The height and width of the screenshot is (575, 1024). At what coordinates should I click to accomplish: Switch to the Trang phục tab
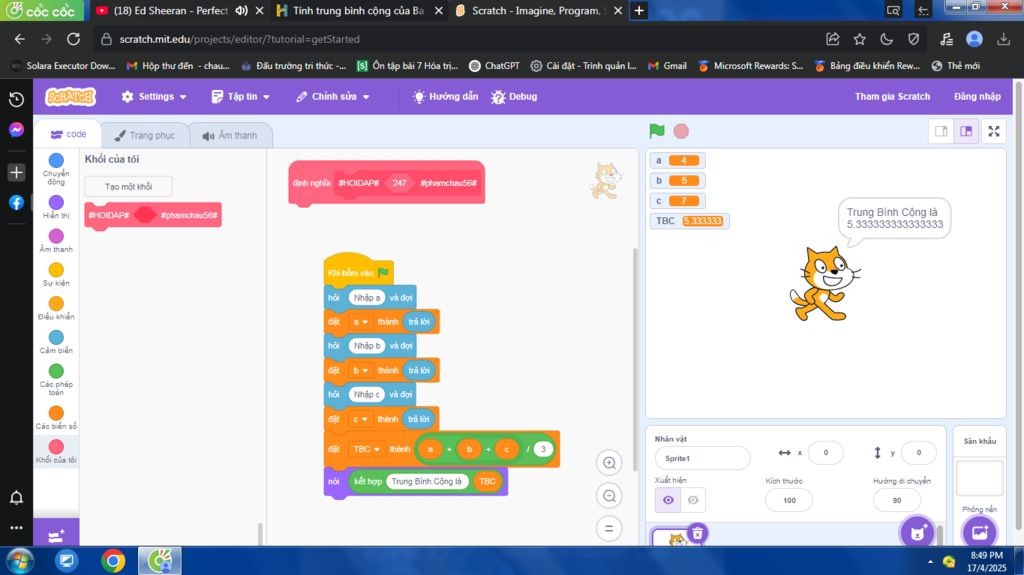144,135
